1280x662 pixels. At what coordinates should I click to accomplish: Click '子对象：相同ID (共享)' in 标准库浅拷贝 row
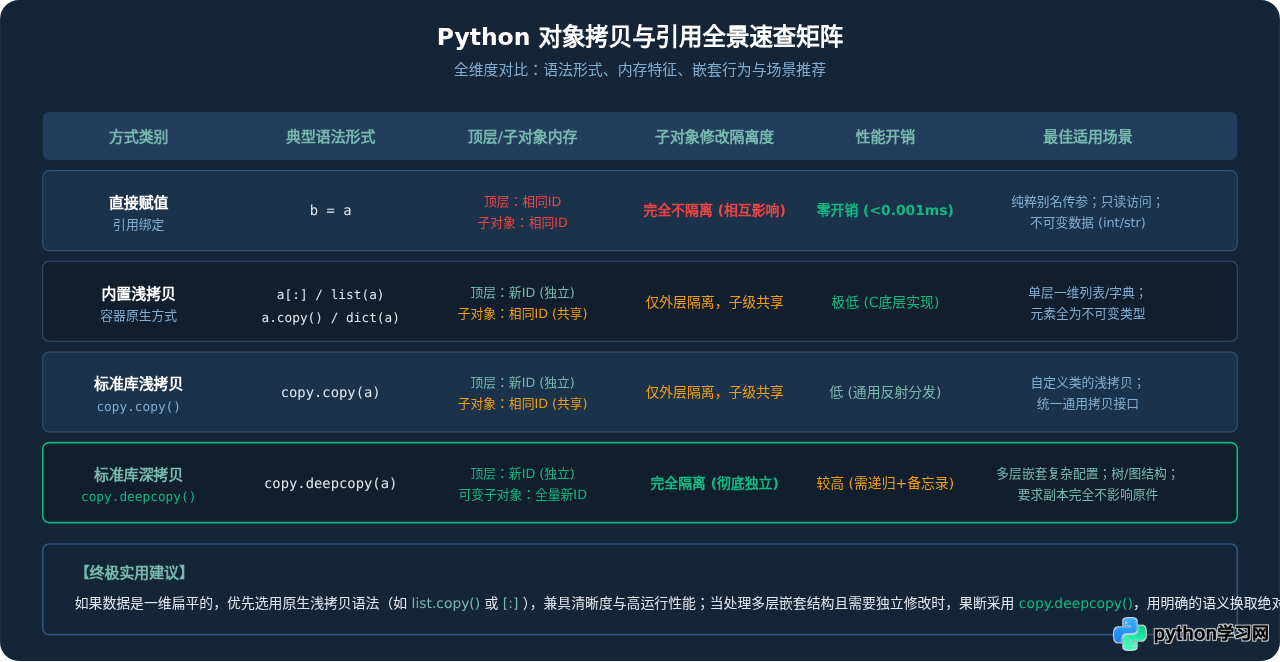(522, 404)
